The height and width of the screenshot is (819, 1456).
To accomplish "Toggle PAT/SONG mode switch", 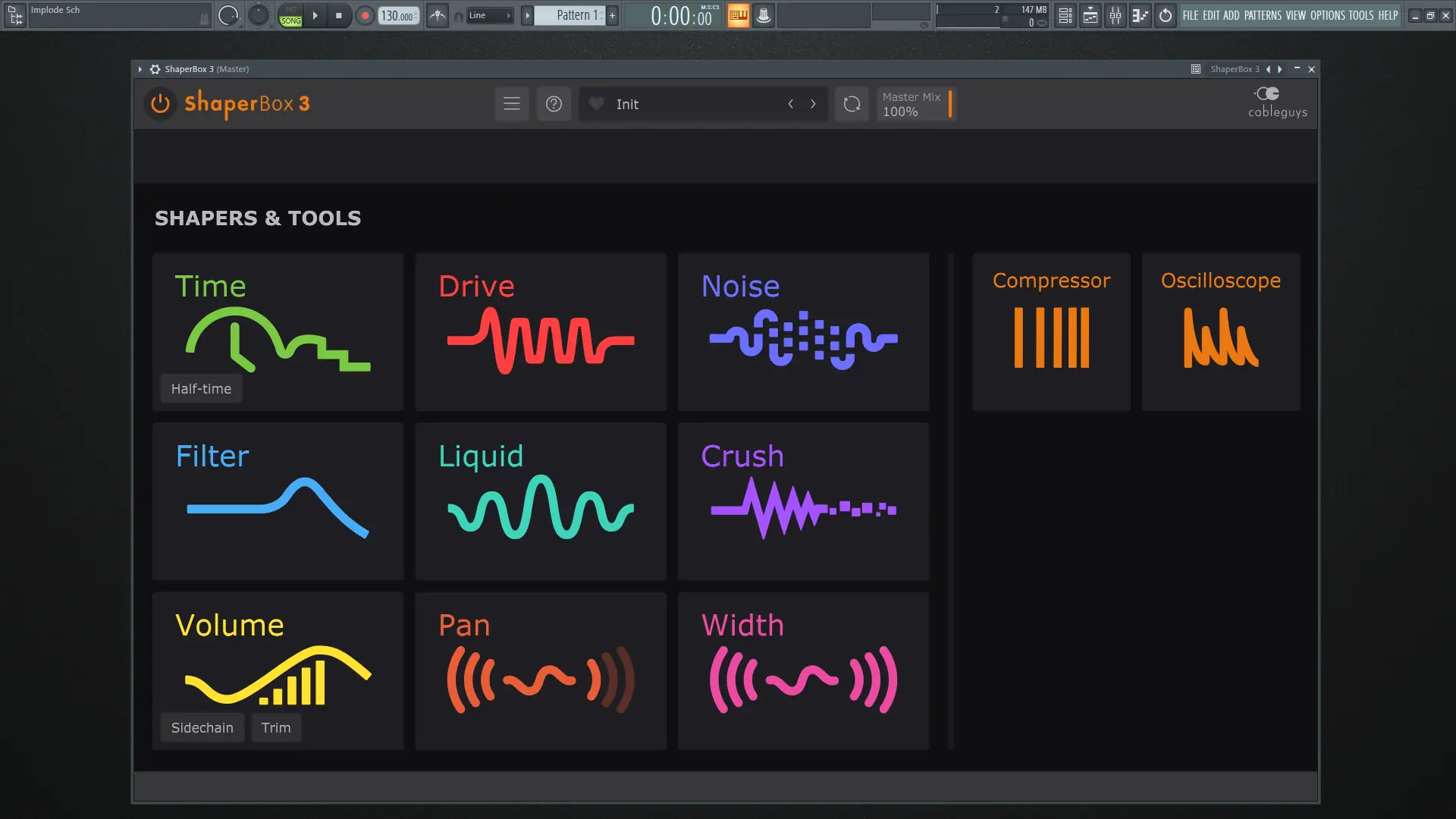I will click(290, 15).
